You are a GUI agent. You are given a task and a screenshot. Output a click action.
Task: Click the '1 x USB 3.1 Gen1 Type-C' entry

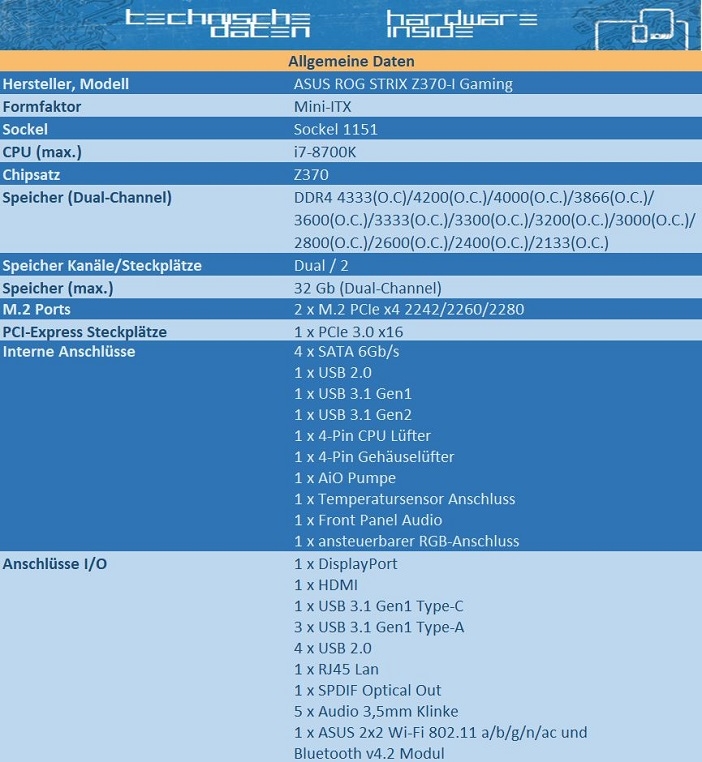pyautogui.click(x=378, y=606)
